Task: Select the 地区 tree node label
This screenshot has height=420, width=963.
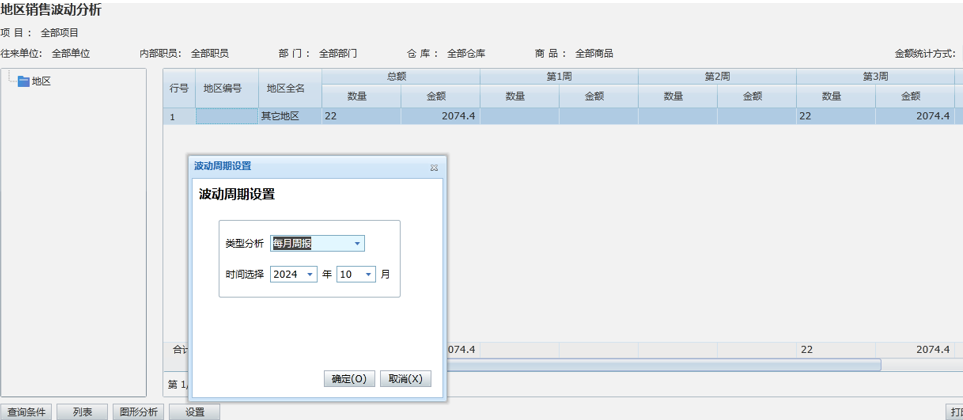Action: [41, 82]
